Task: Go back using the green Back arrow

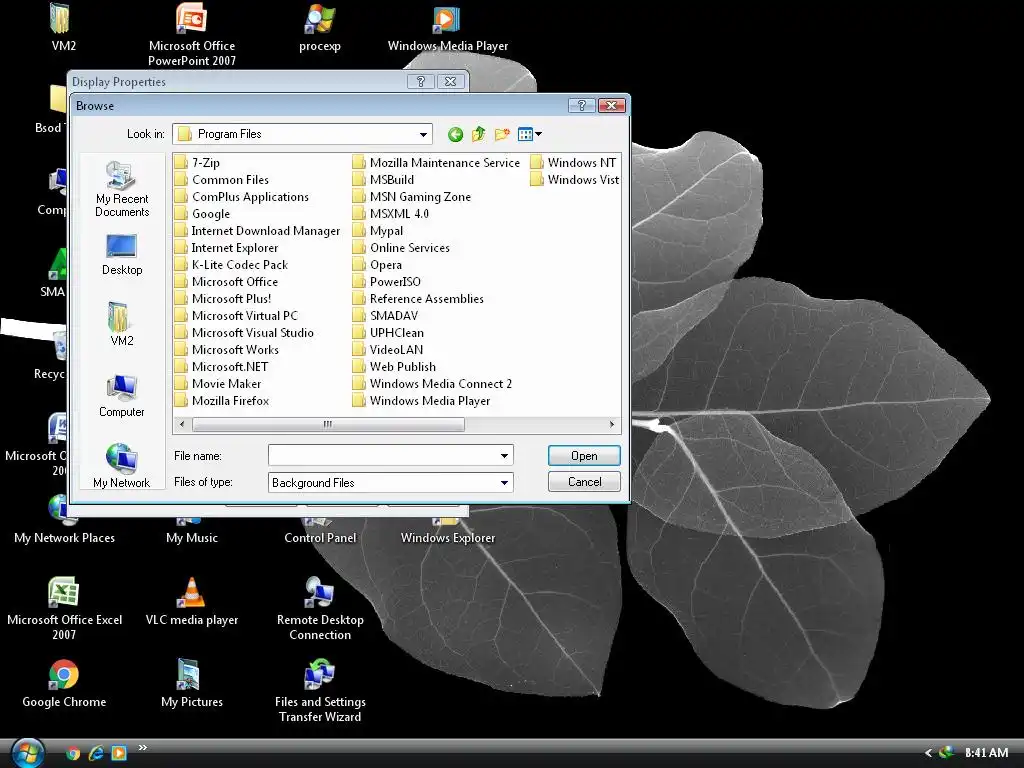Action: coord(455,135)
